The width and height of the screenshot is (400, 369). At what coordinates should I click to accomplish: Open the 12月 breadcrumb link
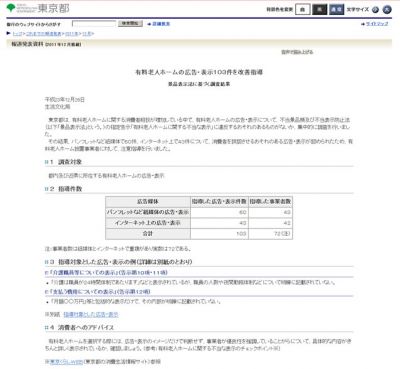click(87, 34)
